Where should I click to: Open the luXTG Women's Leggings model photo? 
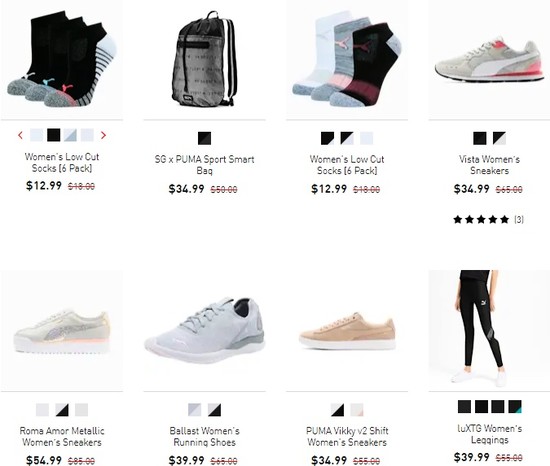(x=489, y=330)
